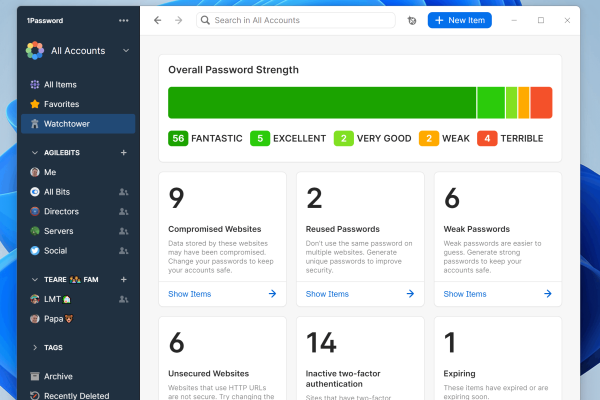The image size is (600, 400).
Task: Click the magnifier icon in search box
Action: (205, 20)
